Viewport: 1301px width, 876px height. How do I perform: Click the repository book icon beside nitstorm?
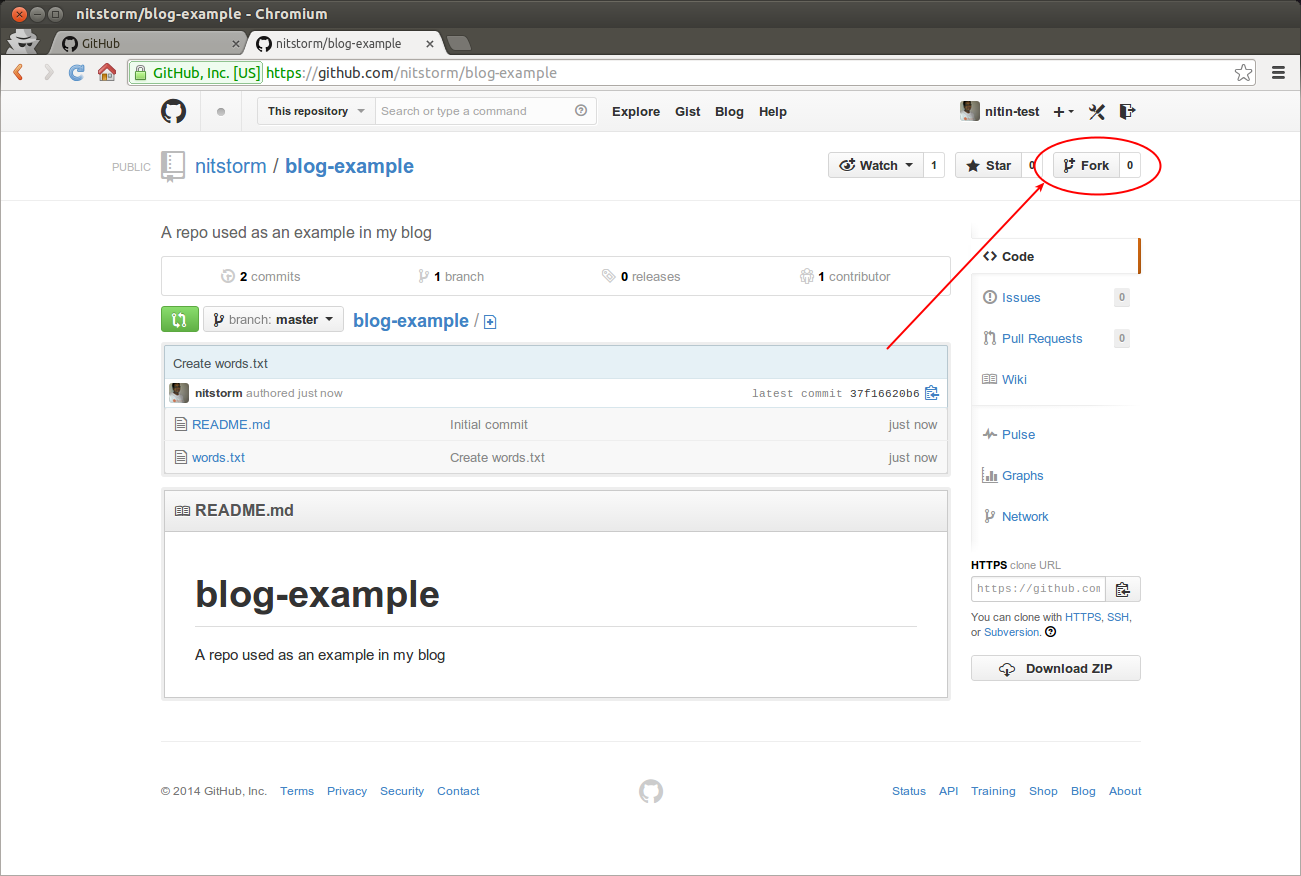[173, 166]
